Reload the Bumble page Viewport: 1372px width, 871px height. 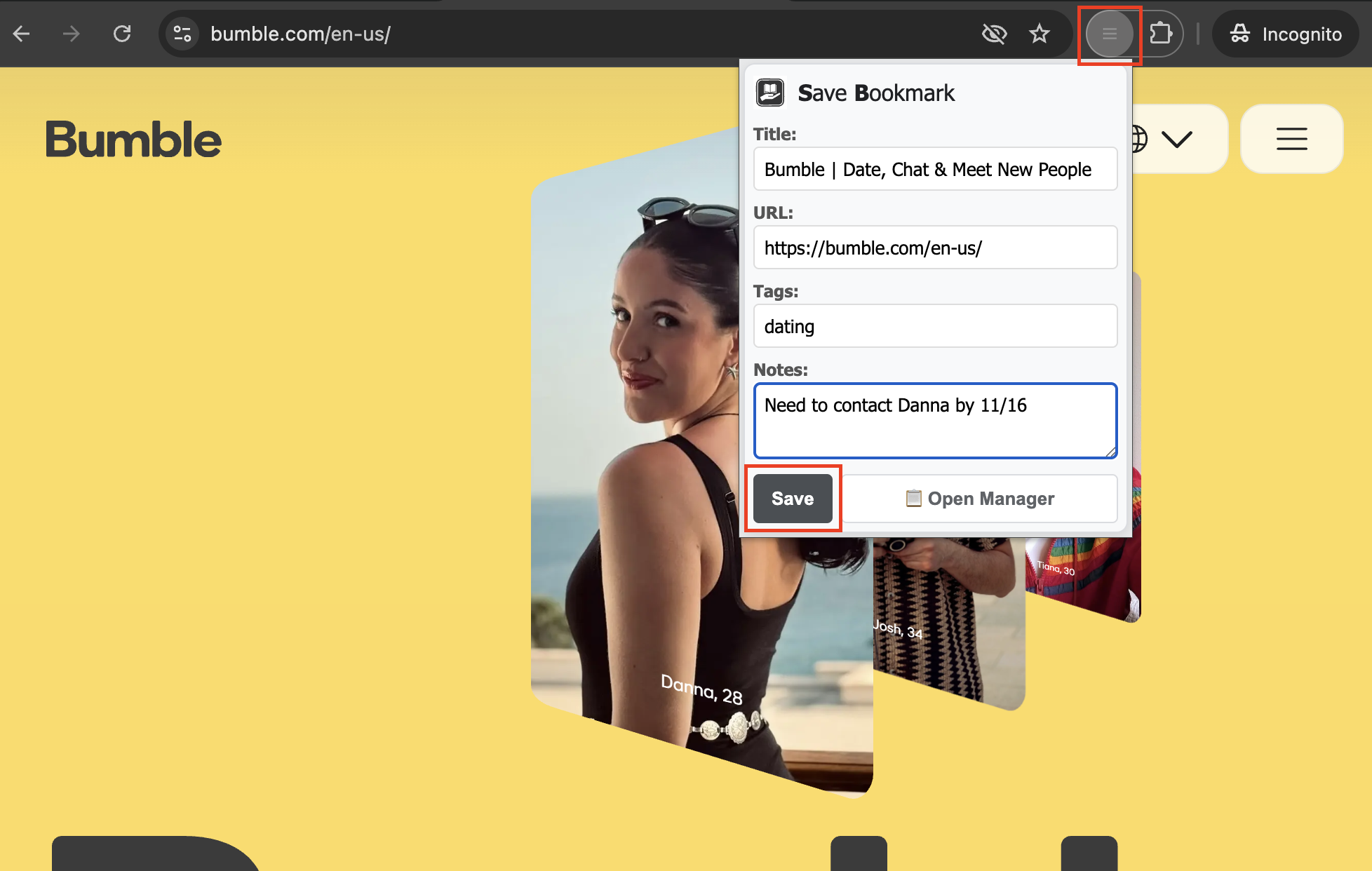[122, 33]
